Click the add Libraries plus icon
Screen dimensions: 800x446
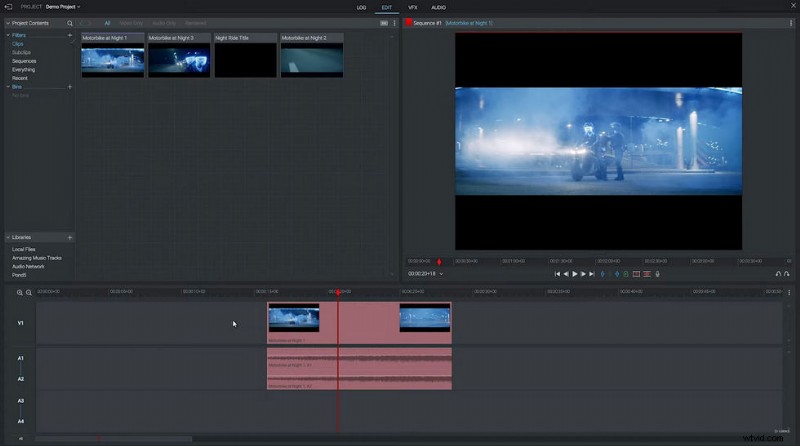click(70, 238)
